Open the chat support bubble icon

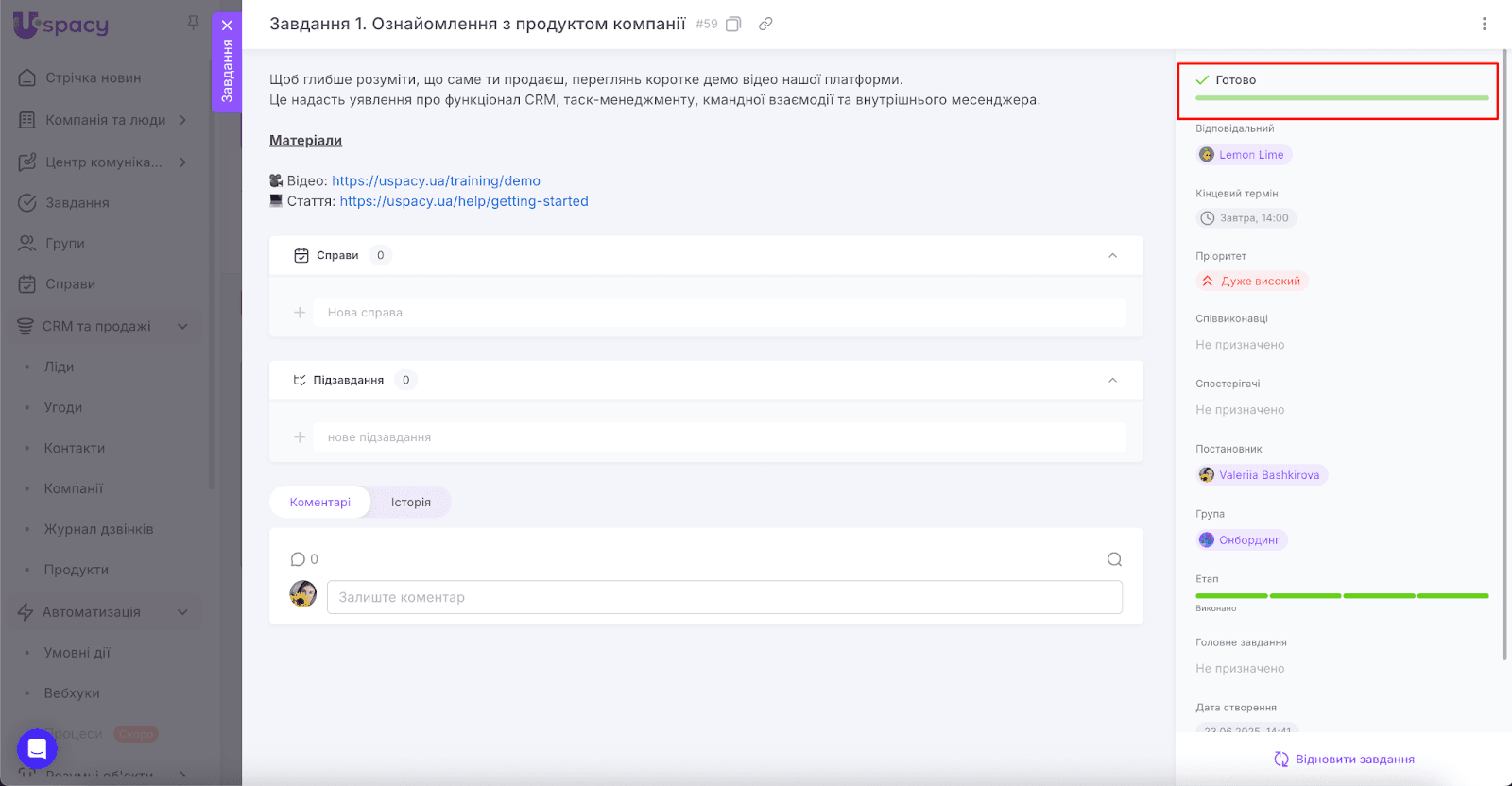(37, 749)
